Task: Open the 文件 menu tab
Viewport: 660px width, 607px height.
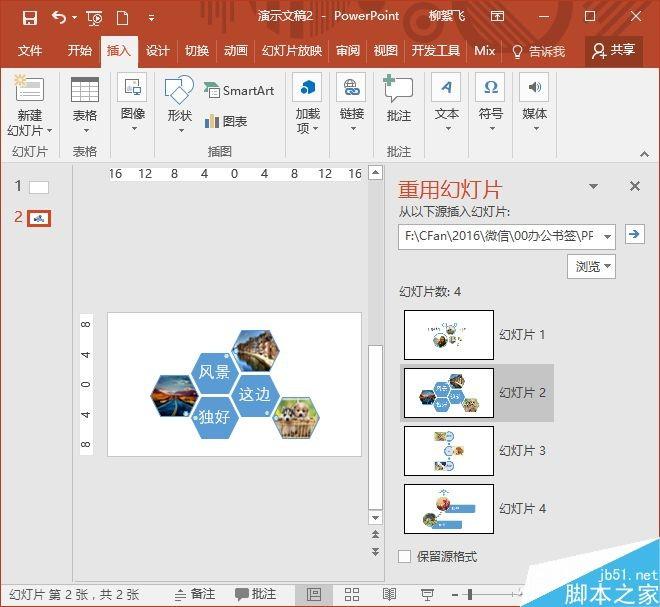Action: (x=30, y=51)
